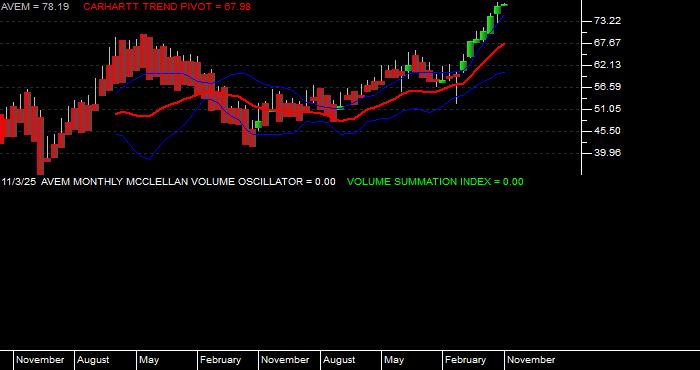Click the first May label on time axis

coord(149,360)
